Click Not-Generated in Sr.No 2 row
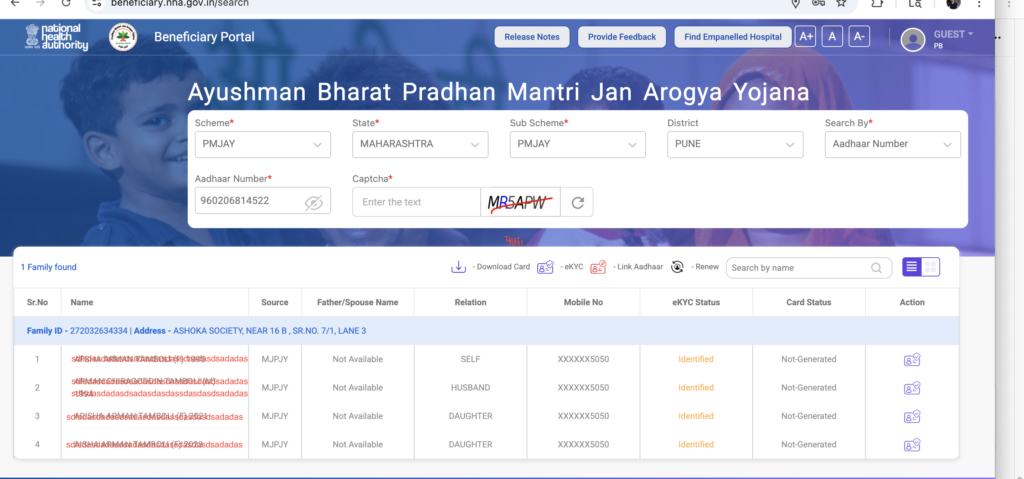 click(808, 388)
